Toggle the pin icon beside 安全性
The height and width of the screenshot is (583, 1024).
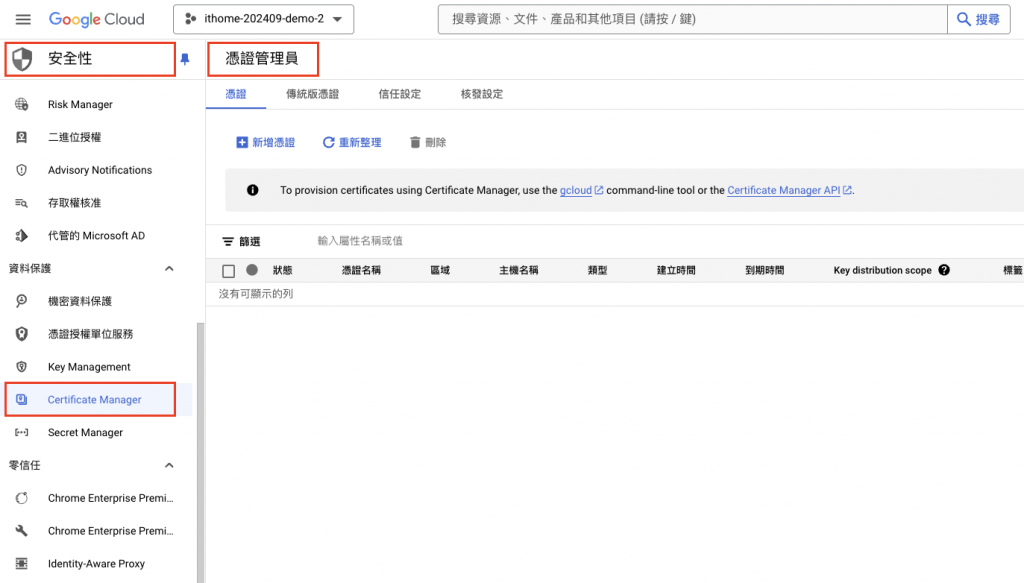(x=185, y=59)
